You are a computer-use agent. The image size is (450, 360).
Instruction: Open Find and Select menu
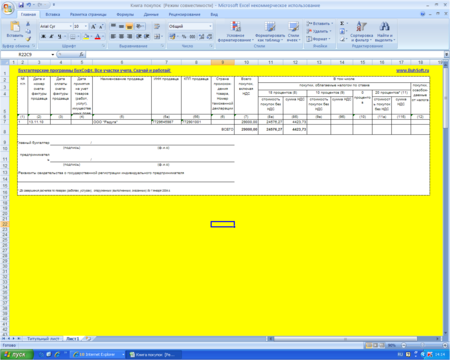tap(385, 32)
